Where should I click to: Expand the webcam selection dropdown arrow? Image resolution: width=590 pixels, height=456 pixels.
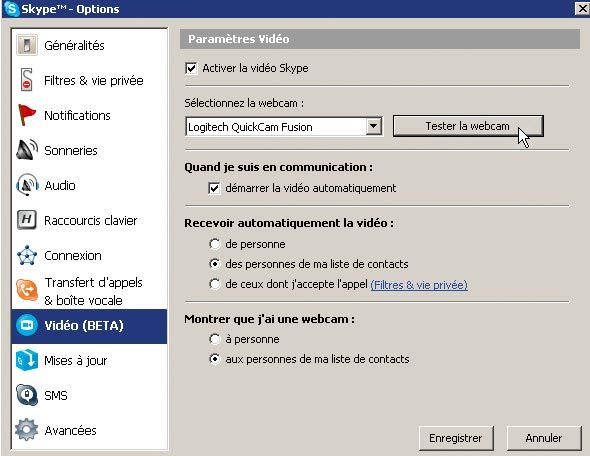coord(373,126)
